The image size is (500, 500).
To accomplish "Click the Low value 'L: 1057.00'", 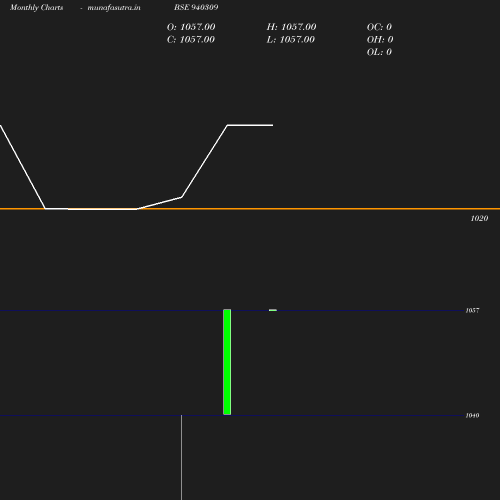I will (291, 40).
